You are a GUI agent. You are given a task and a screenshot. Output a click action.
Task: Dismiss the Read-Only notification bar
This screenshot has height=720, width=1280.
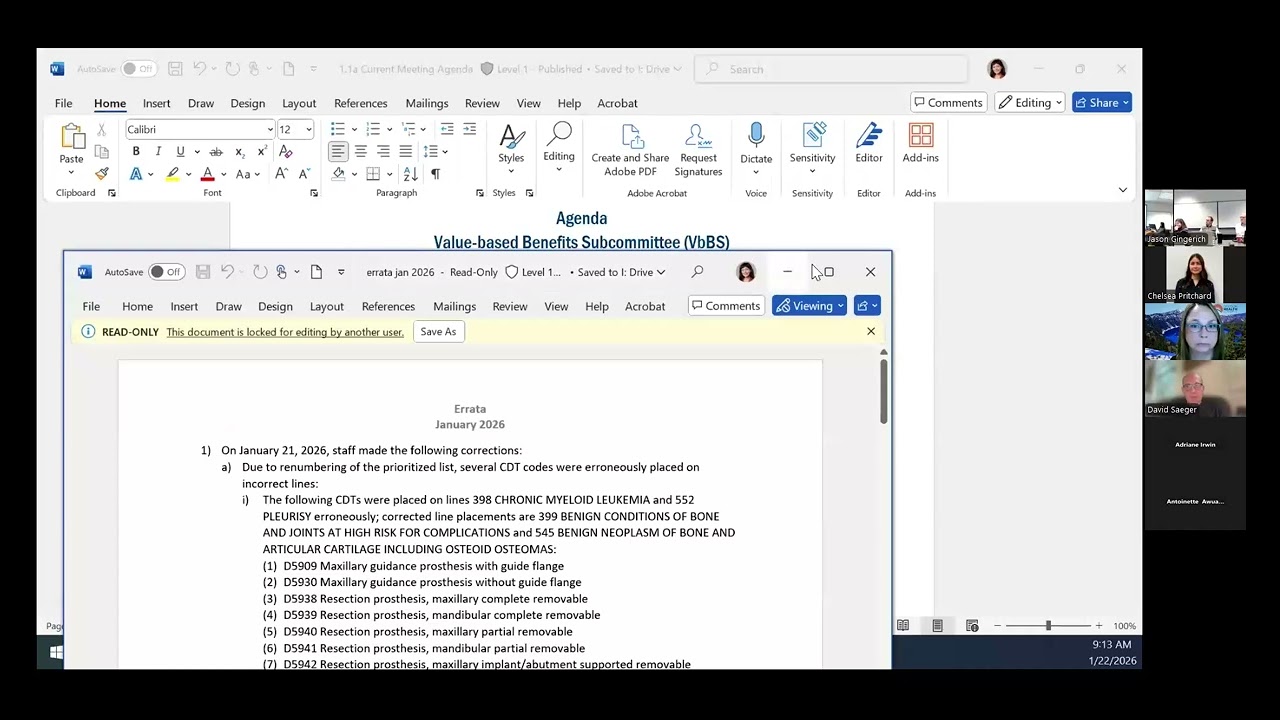point(871,331)
